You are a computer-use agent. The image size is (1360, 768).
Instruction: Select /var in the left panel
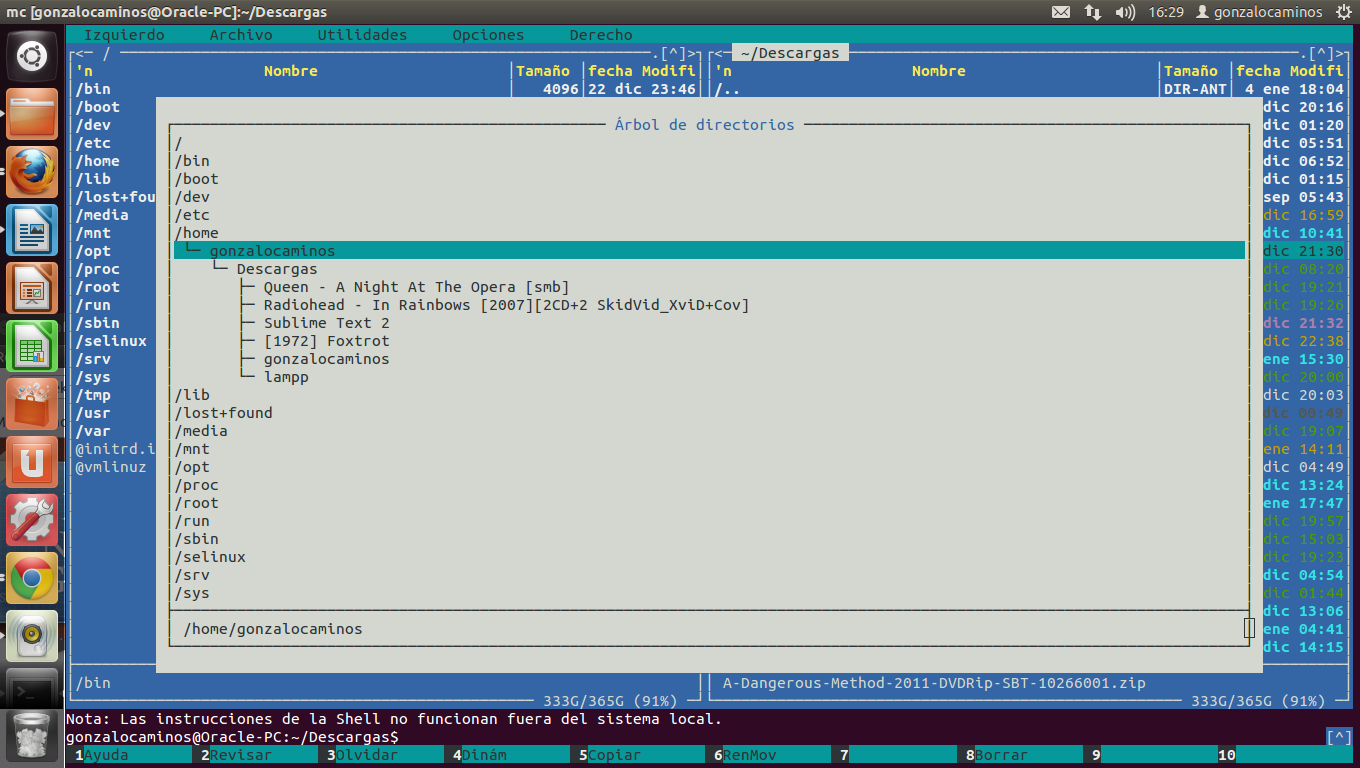[93, 431]
